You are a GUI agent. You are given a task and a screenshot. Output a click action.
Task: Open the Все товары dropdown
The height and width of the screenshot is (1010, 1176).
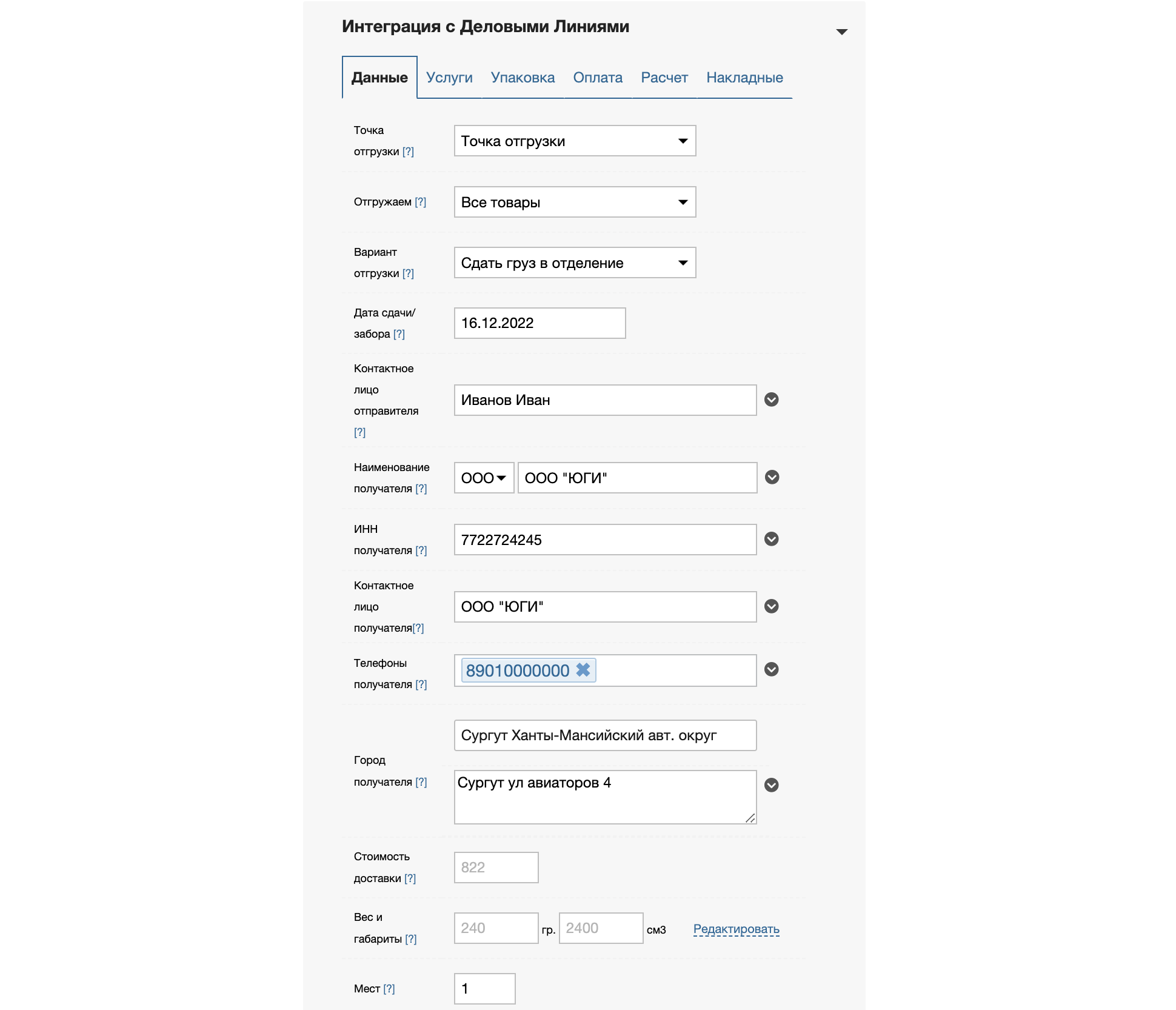point(575,202)
